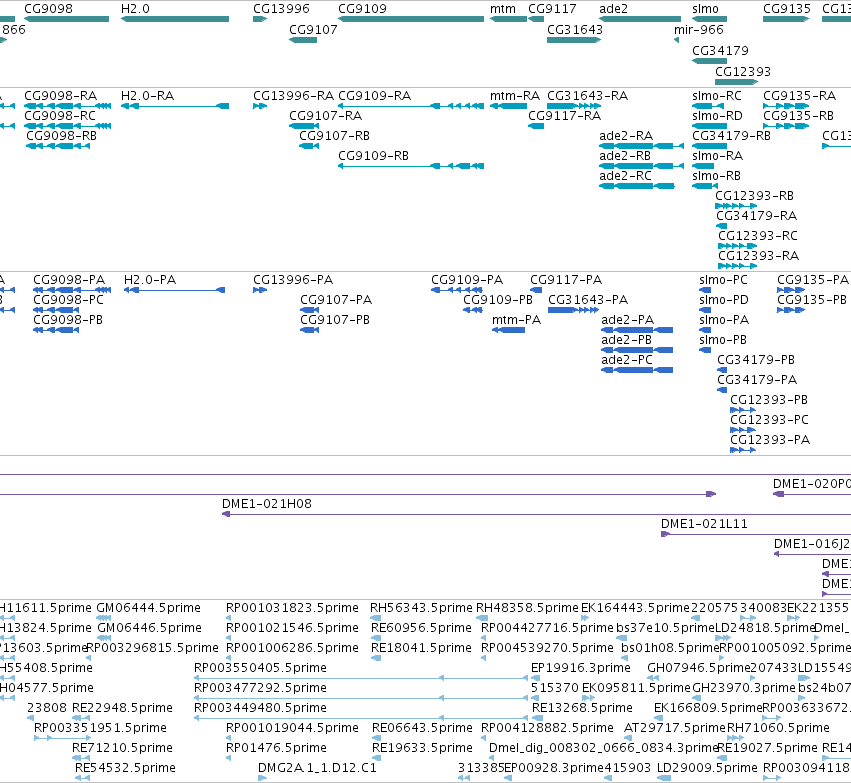Select the CG9098 gene label
This screenshot has height=783, width=851.
pyautogui.click(x=48, y=9)
